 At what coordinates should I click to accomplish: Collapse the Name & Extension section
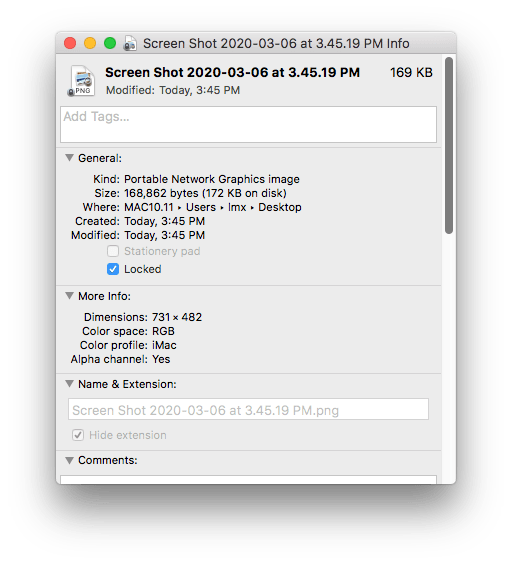tap(69, 384)
